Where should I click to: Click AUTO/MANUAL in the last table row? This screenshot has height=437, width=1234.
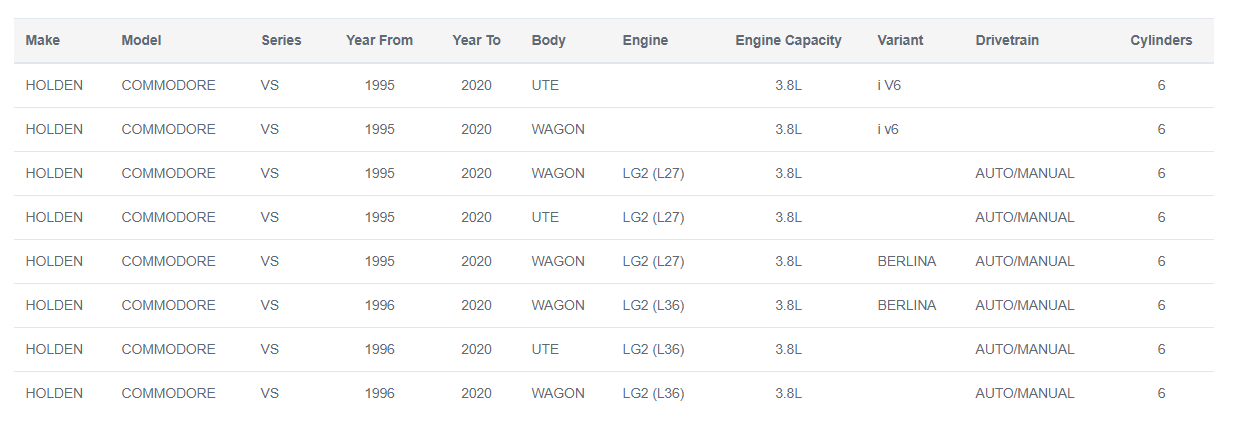(1025, 394)
